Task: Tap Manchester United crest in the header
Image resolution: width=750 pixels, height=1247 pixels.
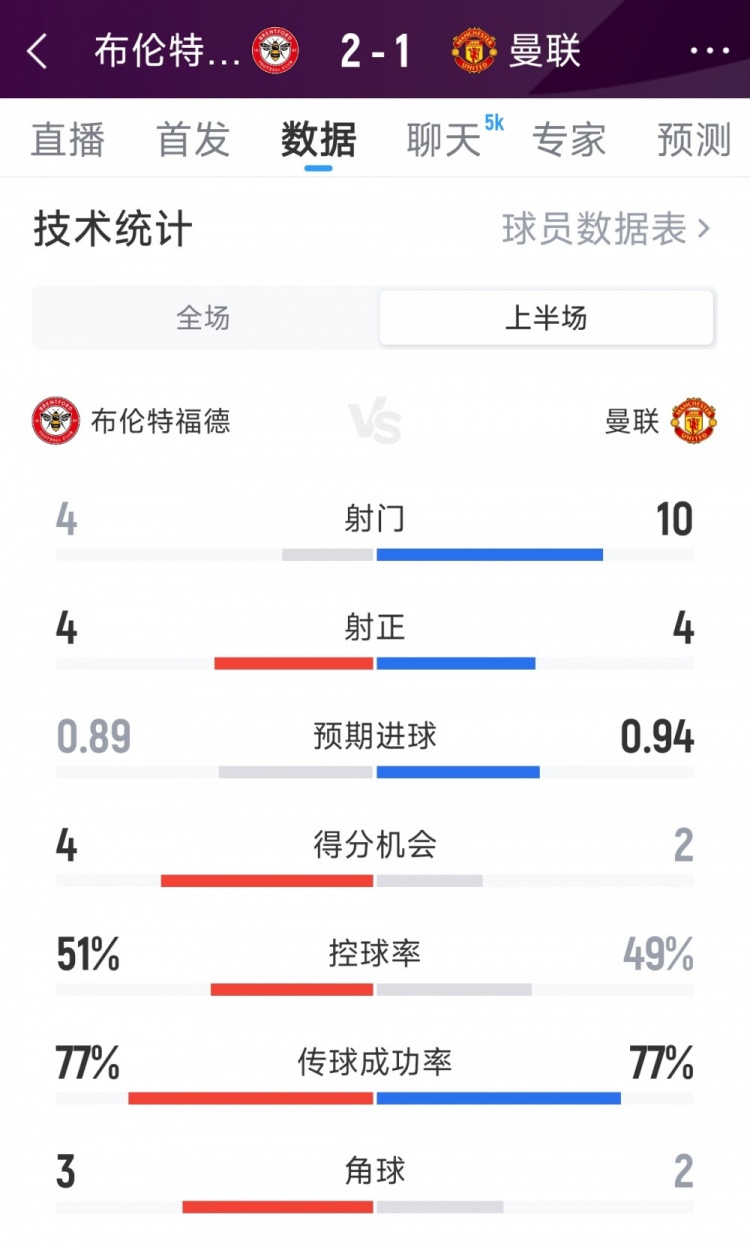Action: point(474,51)
